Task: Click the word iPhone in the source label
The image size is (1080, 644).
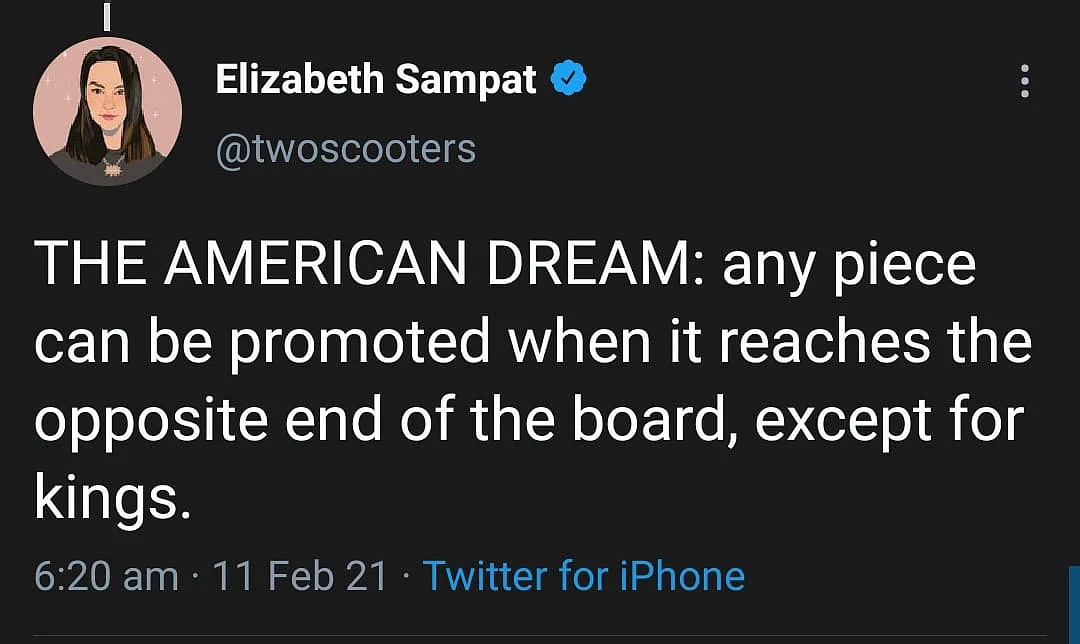Action: click(x=683, y=576)
